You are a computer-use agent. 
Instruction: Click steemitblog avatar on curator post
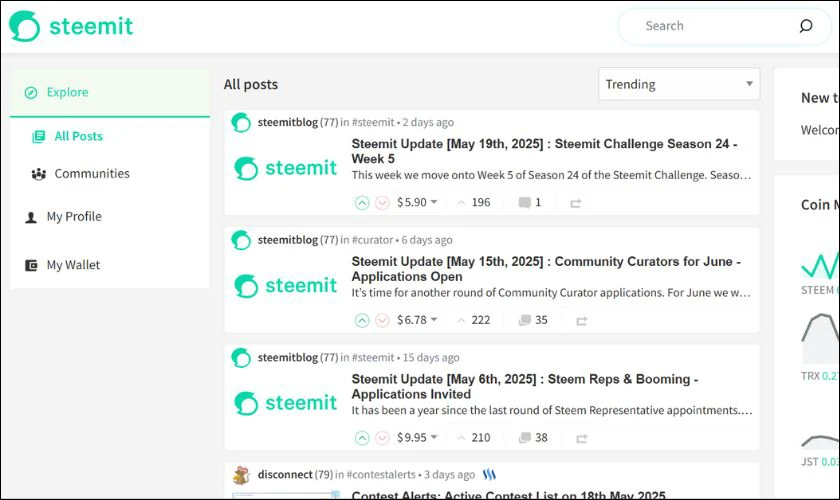[x=241, y=240]
